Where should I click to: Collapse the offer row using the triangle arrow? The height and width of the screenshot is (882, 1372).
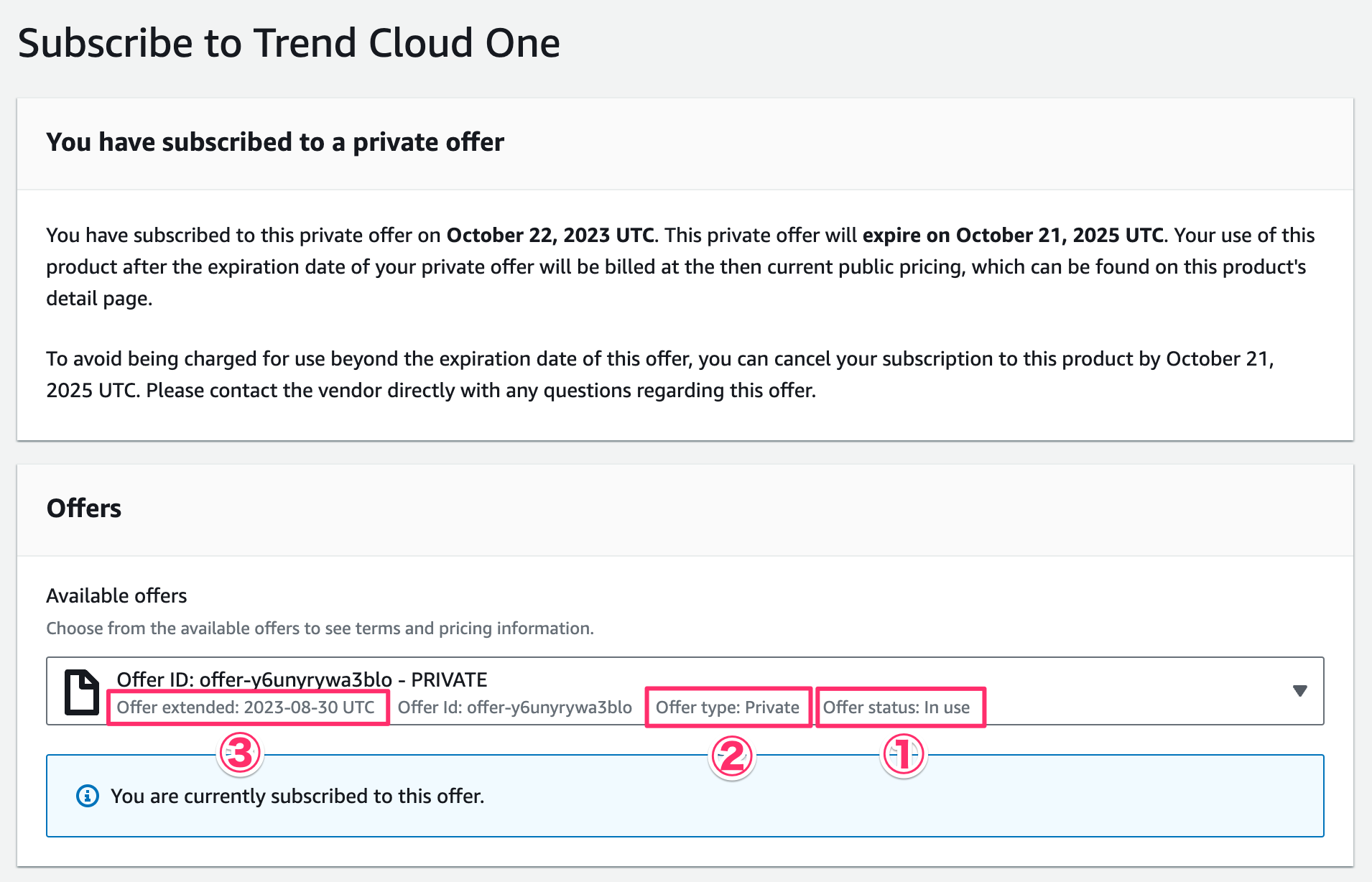click(x=1301, y=691)
